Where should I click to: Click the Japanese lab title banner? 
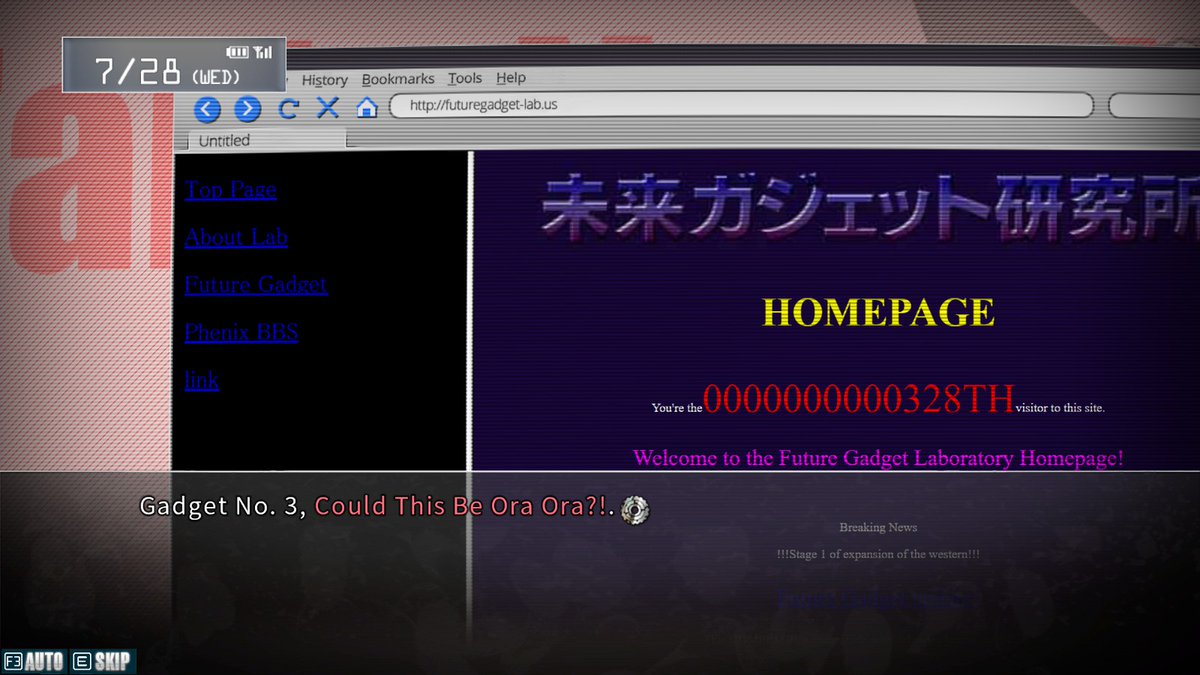pyautogui.click(x=868, y=208)
